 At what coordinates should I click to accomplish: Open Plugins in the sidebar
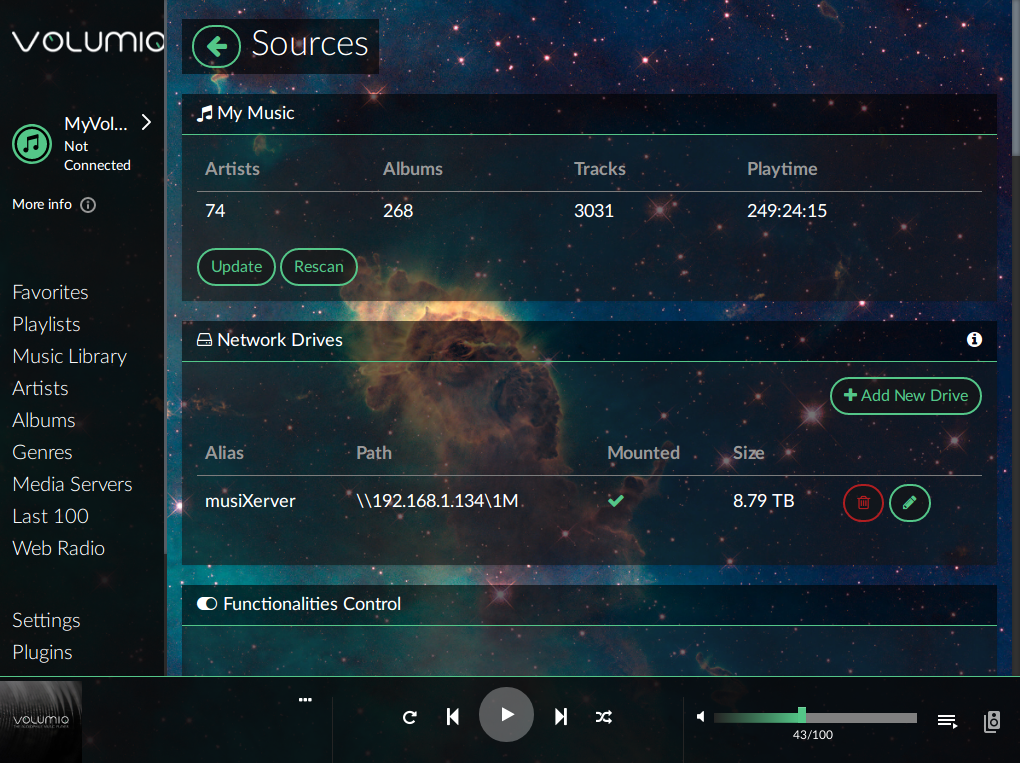click(42, 652)
